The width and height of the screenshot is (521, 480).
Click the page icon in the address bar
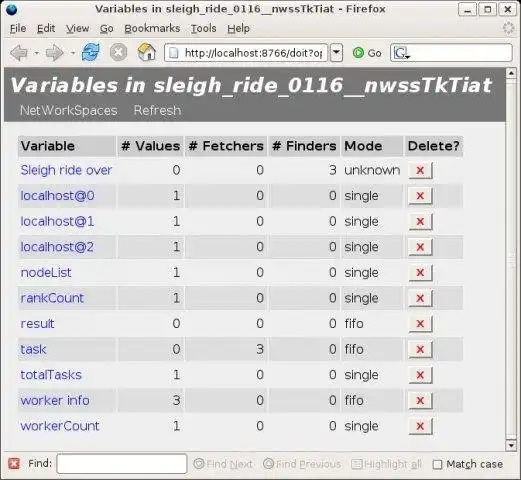coord(174,53)
